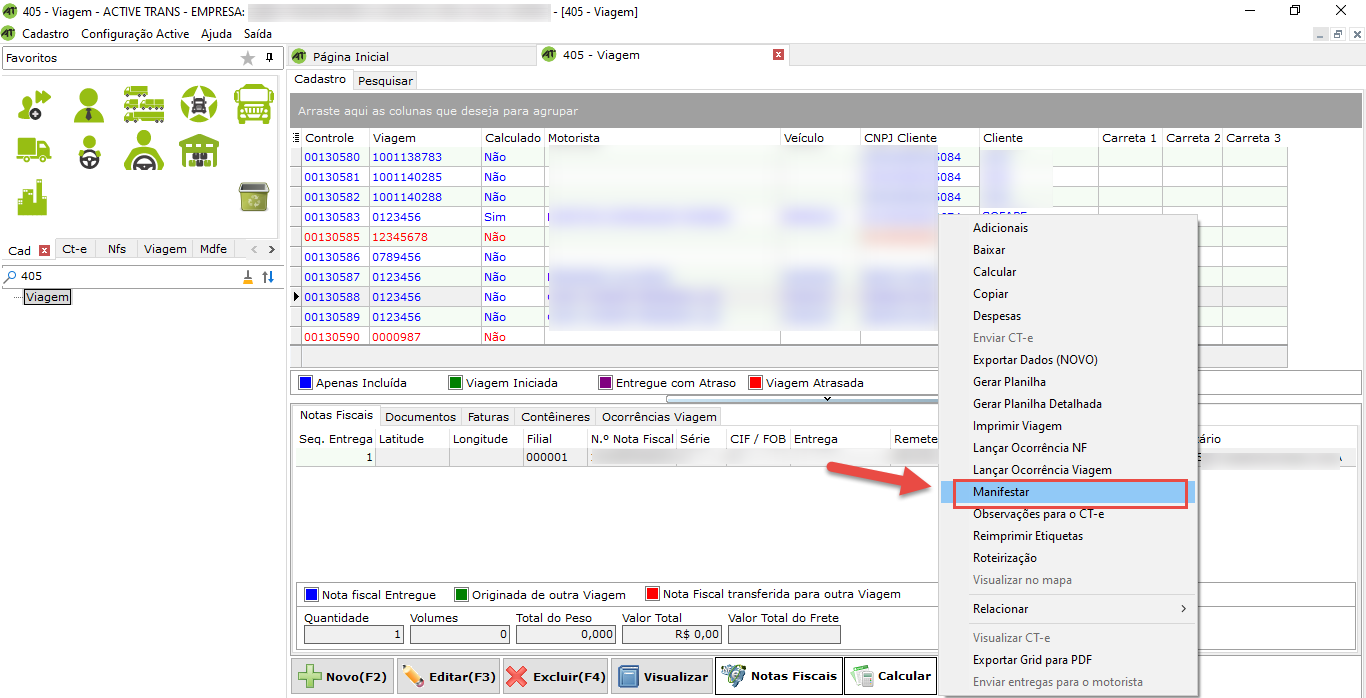Click the Excluir(F4) button

[x=555, y=677]
